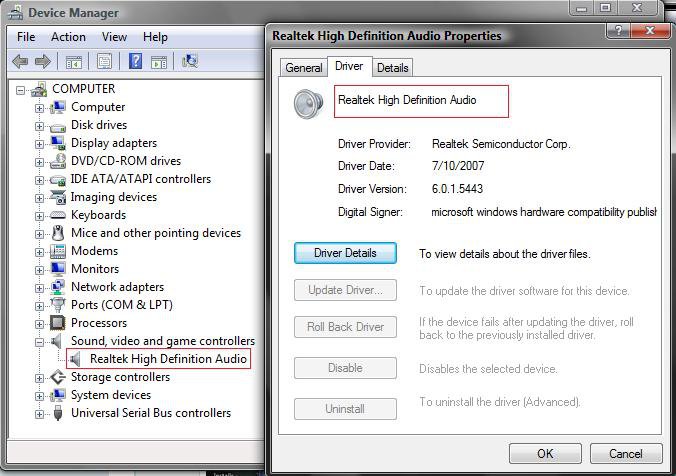Click the Uninstall button
This screenshot has height=476, width=676.
pos(345,409)
